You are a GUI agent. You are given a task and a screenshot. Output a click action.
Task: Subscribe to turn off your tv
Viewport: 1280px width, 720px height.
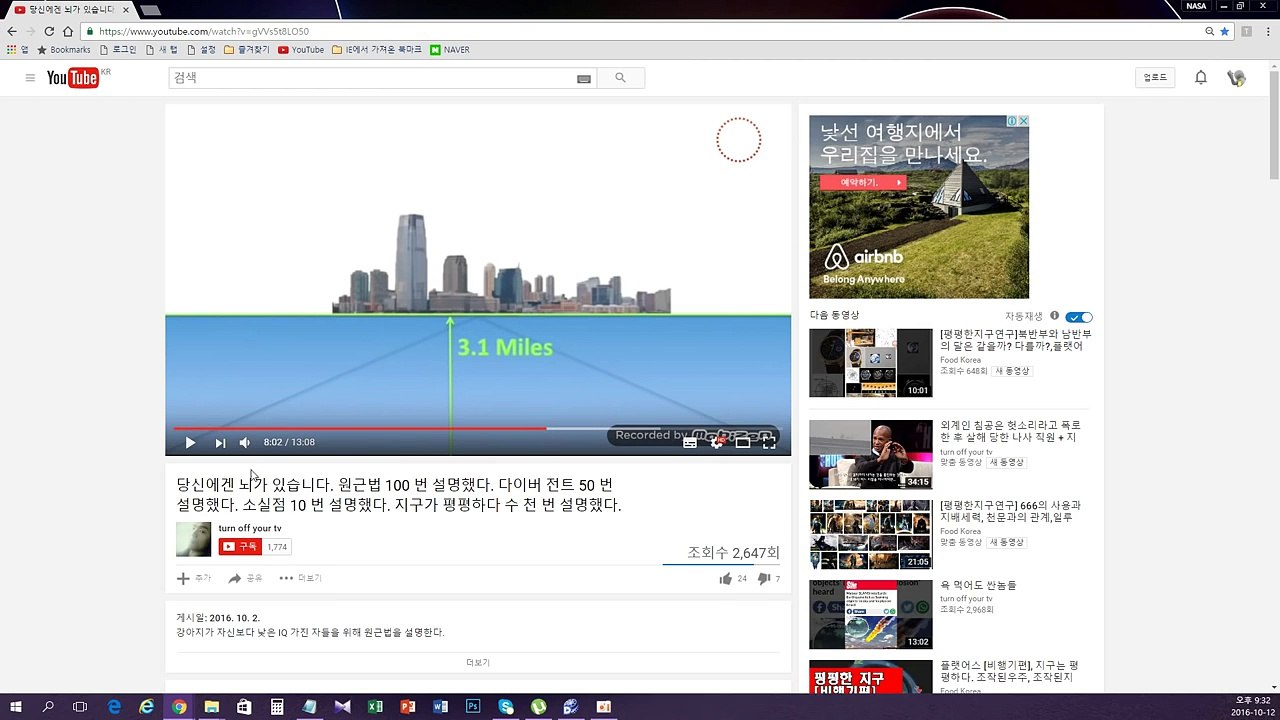pos(240,547)
